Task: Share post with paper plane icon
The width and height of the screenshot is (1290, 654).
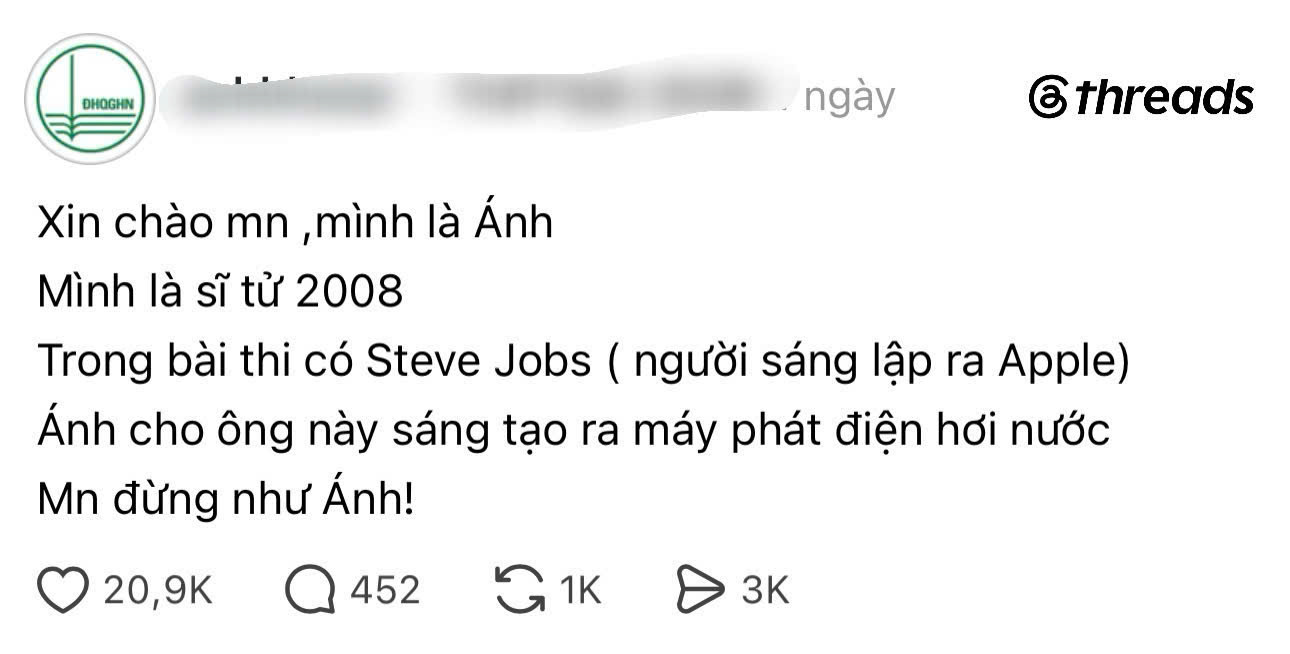Action: coord(701,590)
